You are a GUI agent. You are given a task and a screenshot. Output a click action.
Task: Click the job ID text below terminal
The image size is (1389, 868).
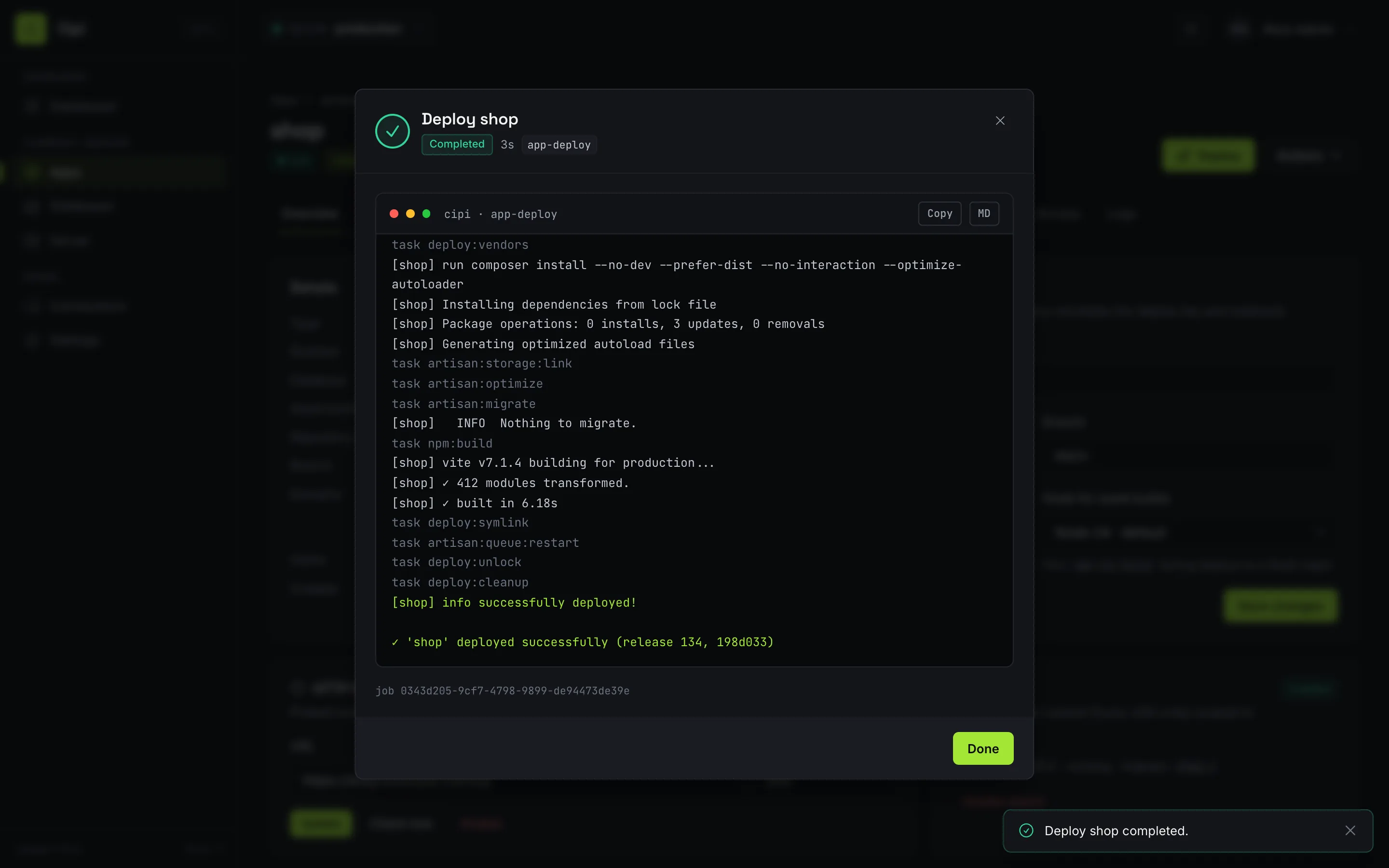pyautogui.click(x=502, y=691)
